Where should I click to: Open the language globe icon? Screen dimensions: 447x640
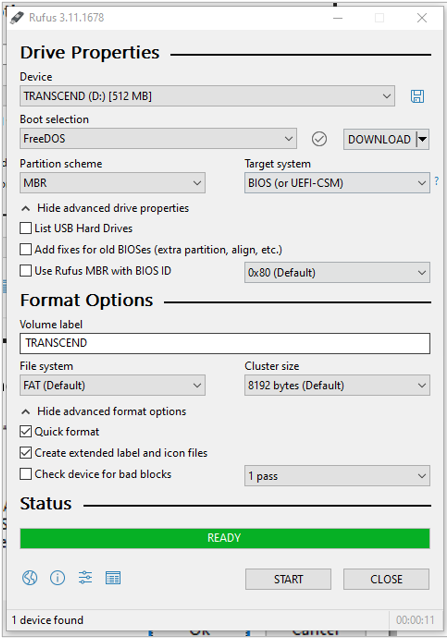tap(29, 578)
